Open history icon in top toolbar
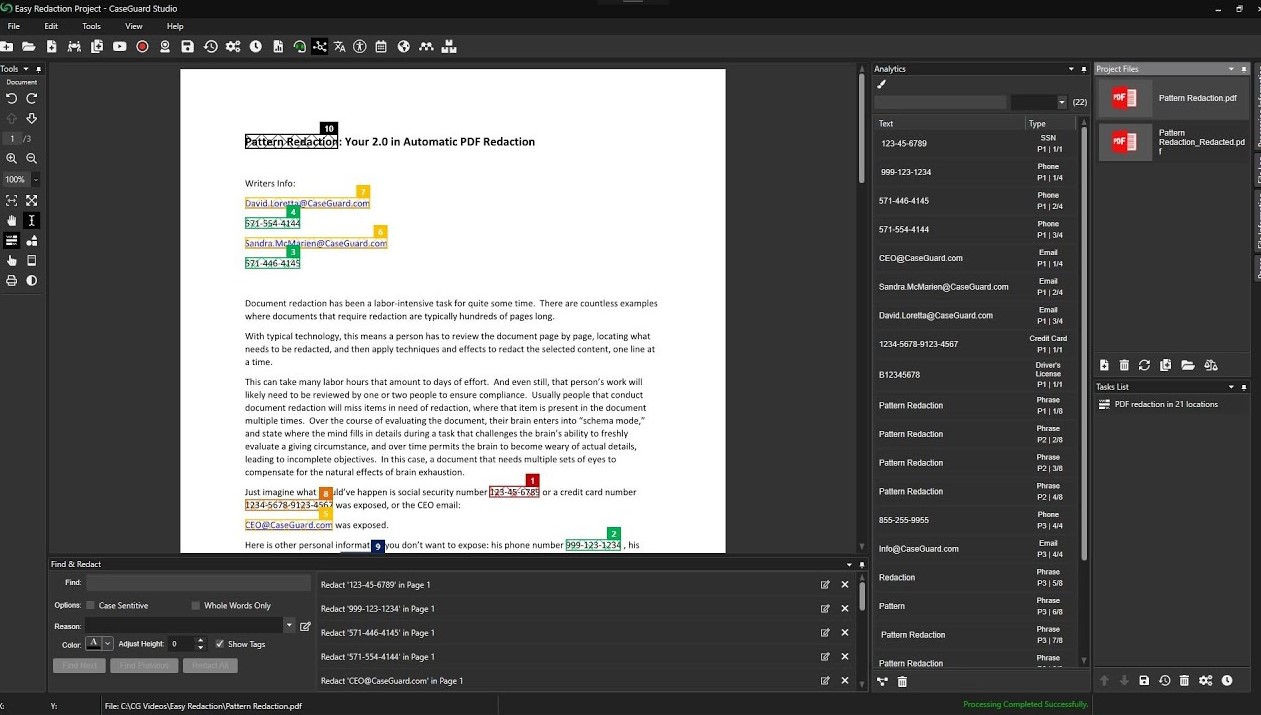 click(x=210, y=46)
